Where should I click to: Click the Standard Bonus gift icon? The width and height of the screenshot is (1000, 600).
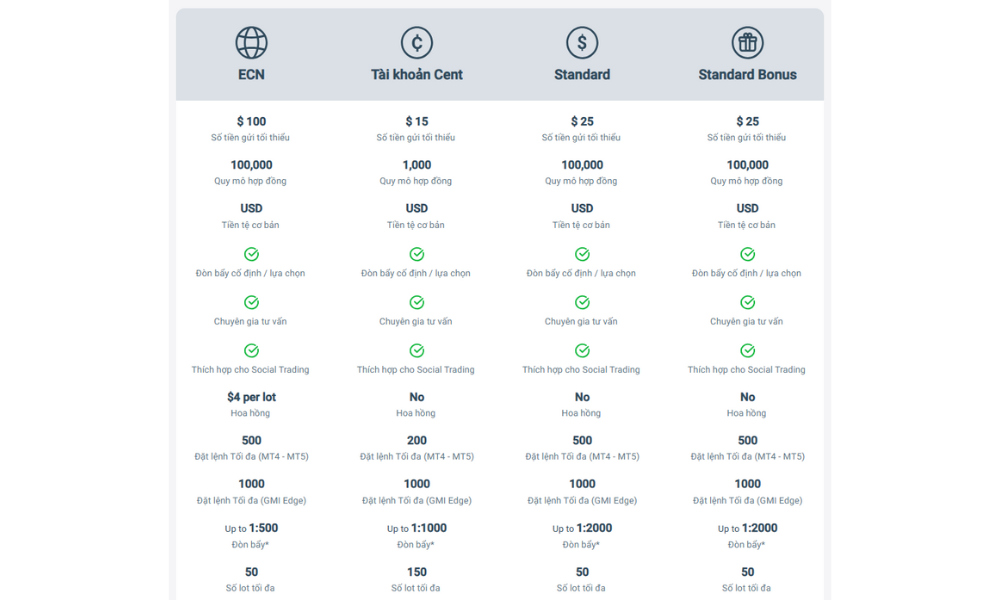747,43
